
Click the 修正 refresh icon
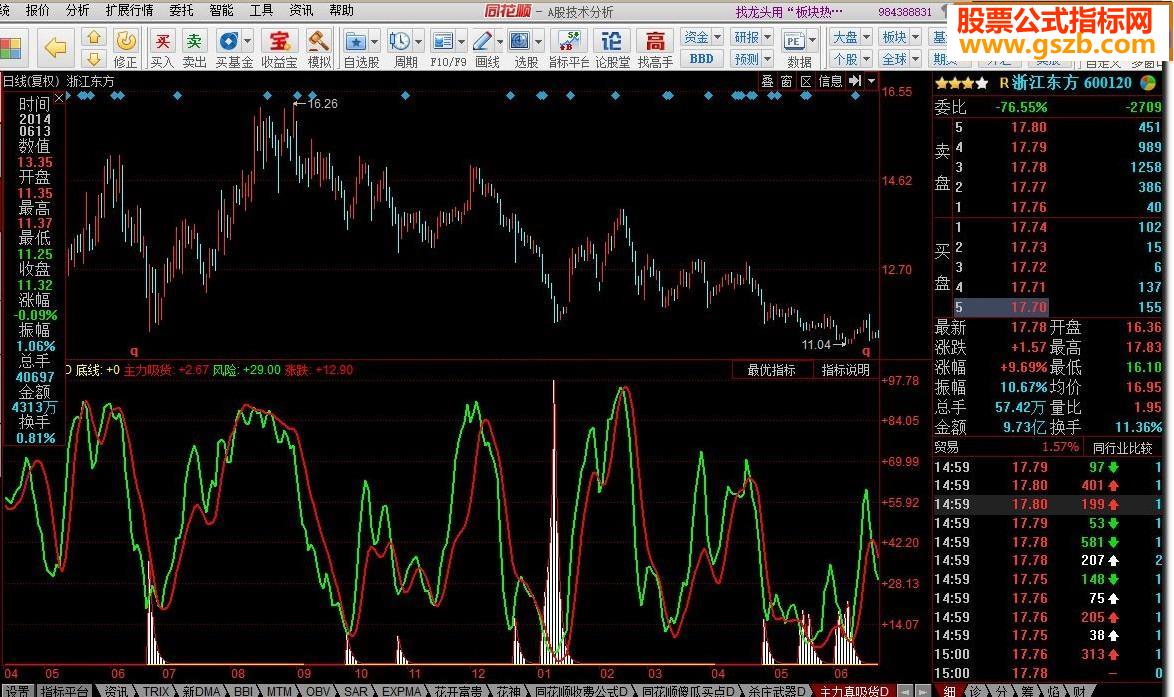(126, 40)
